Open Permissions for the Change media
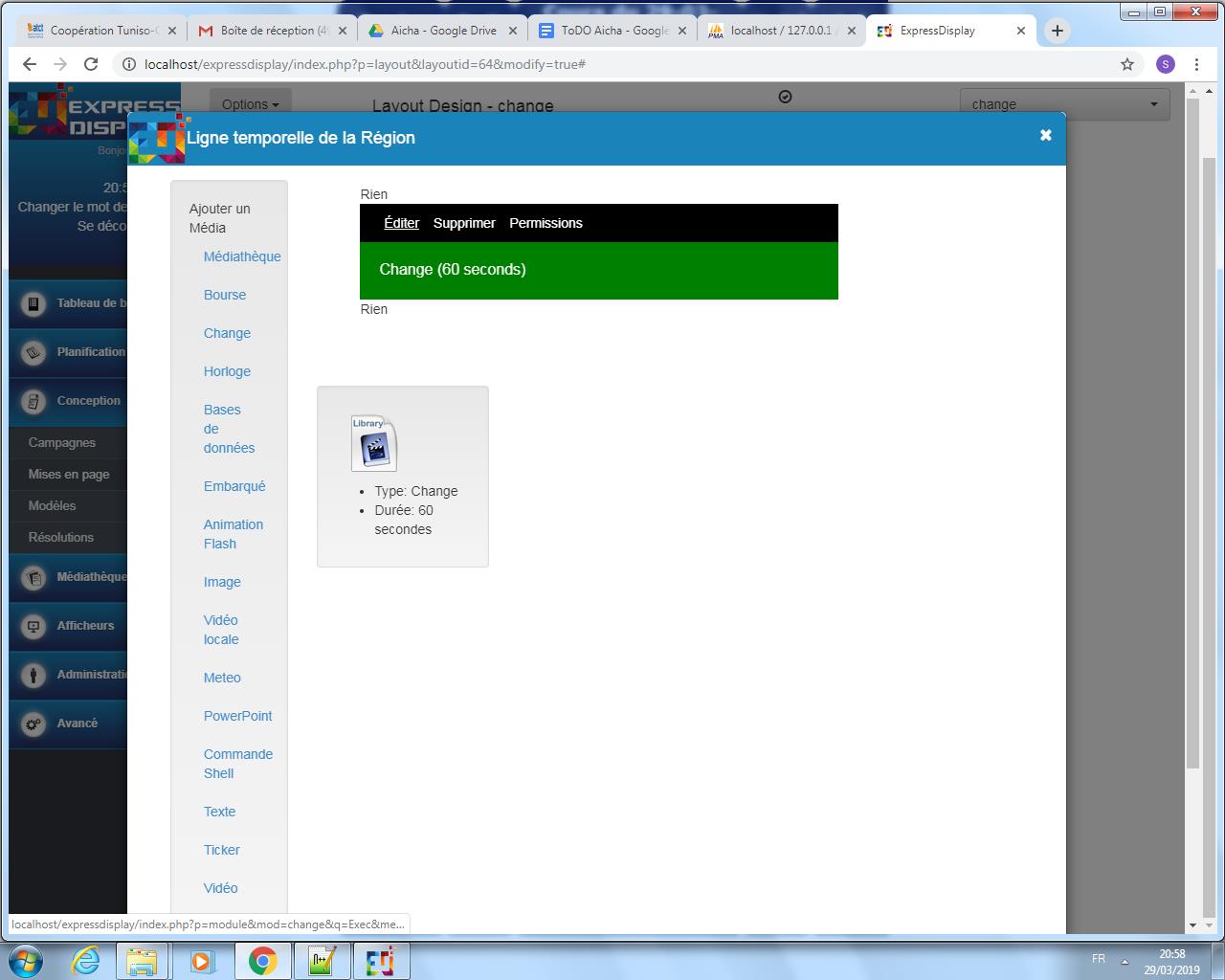 [x=546, y=223]
